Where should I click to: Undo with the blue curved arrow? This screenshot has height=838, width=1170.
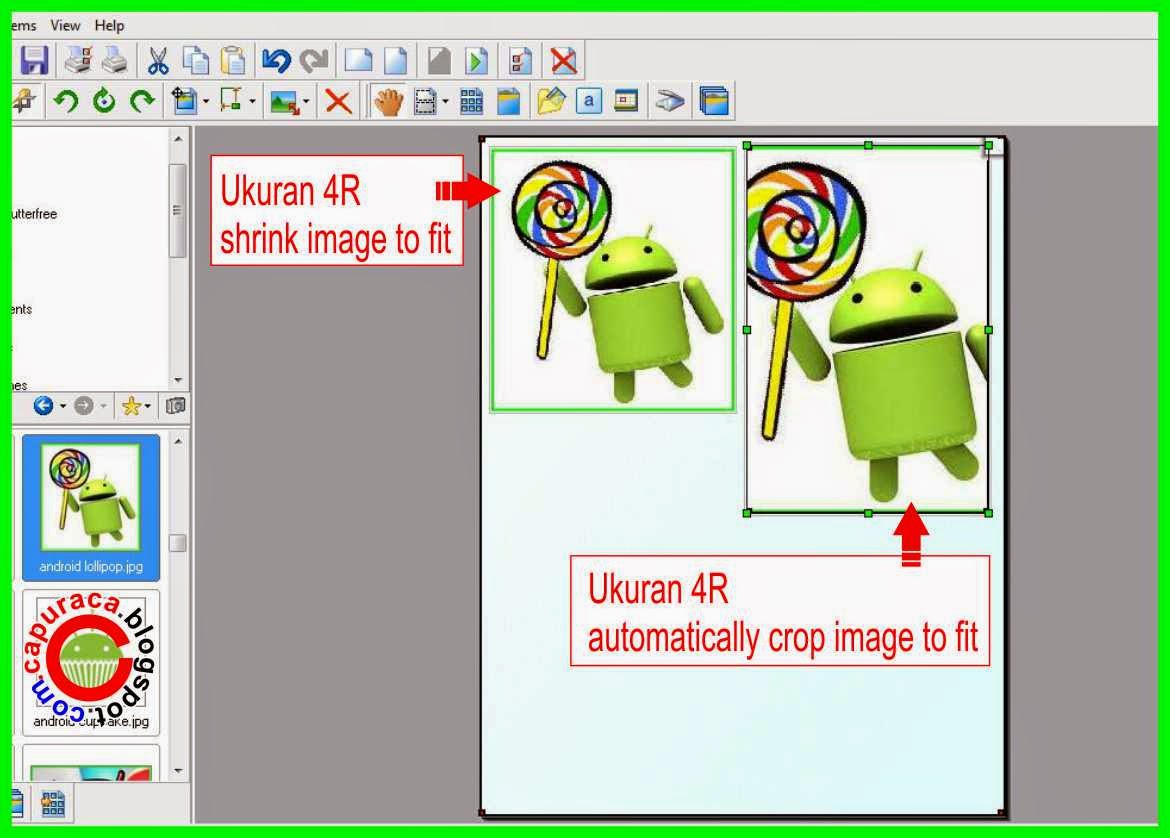point(276,60)
